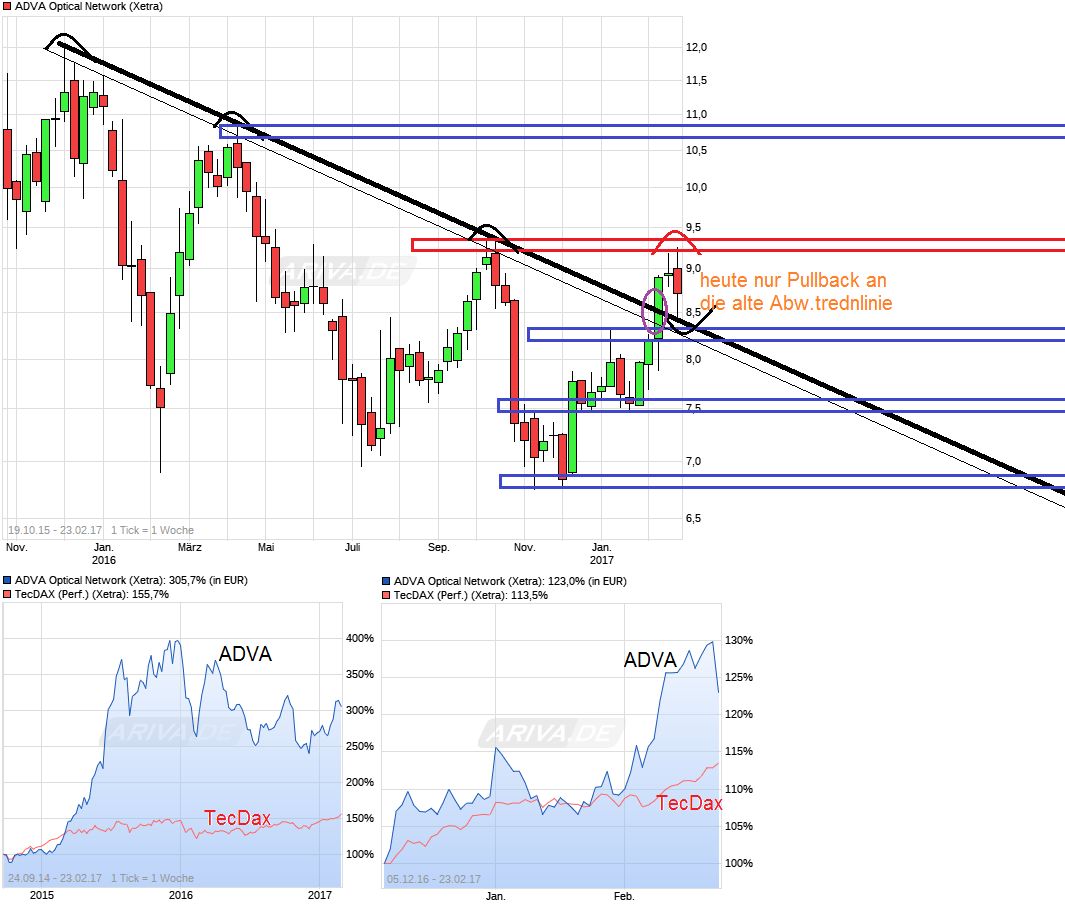Click the '2016' year label under the long-term chart
Image resolution: width=1065 pixels, height=904 pixels.
pyautogui.click(x=181, y=895)
